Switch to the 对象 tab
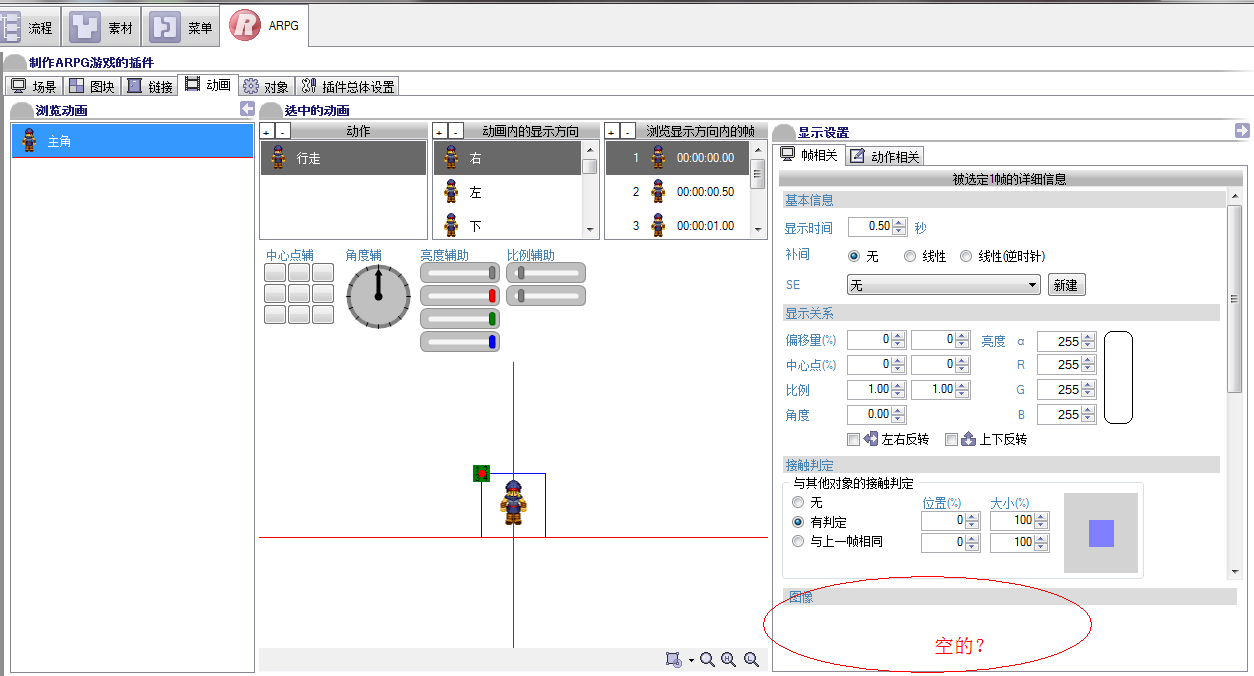Screen dimensions: 1254x676 [x=266, y=86]
